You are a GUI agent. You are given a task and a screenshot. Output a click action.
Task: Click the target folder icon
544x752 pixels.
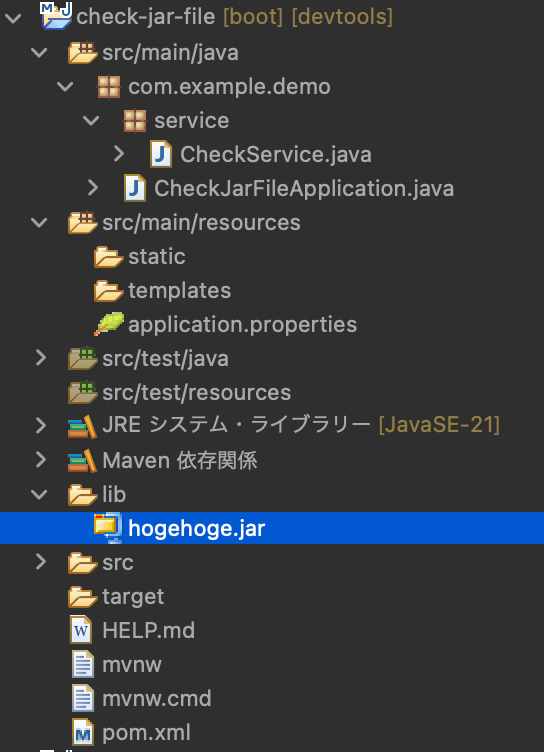click(x=83, y=597)
